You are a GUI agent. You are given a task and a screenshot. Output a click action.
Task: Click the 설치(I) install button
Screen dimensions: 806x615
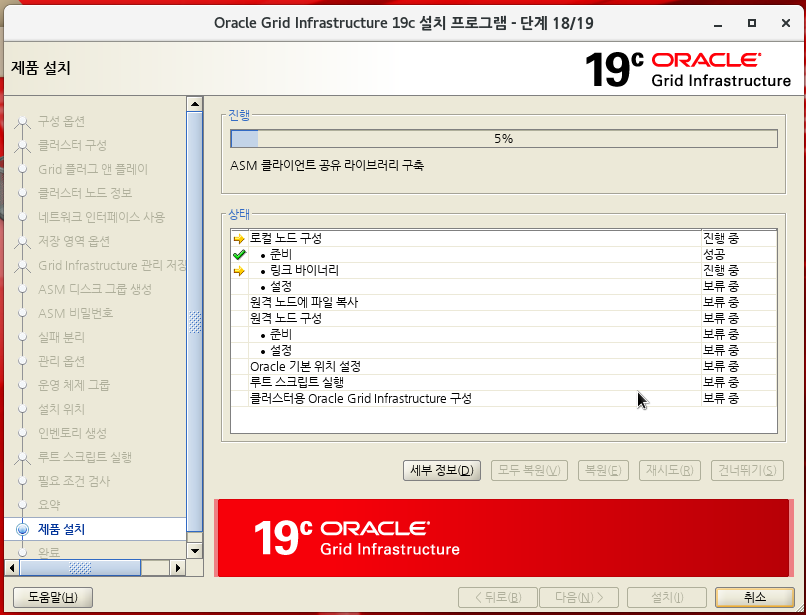point(667,597)
